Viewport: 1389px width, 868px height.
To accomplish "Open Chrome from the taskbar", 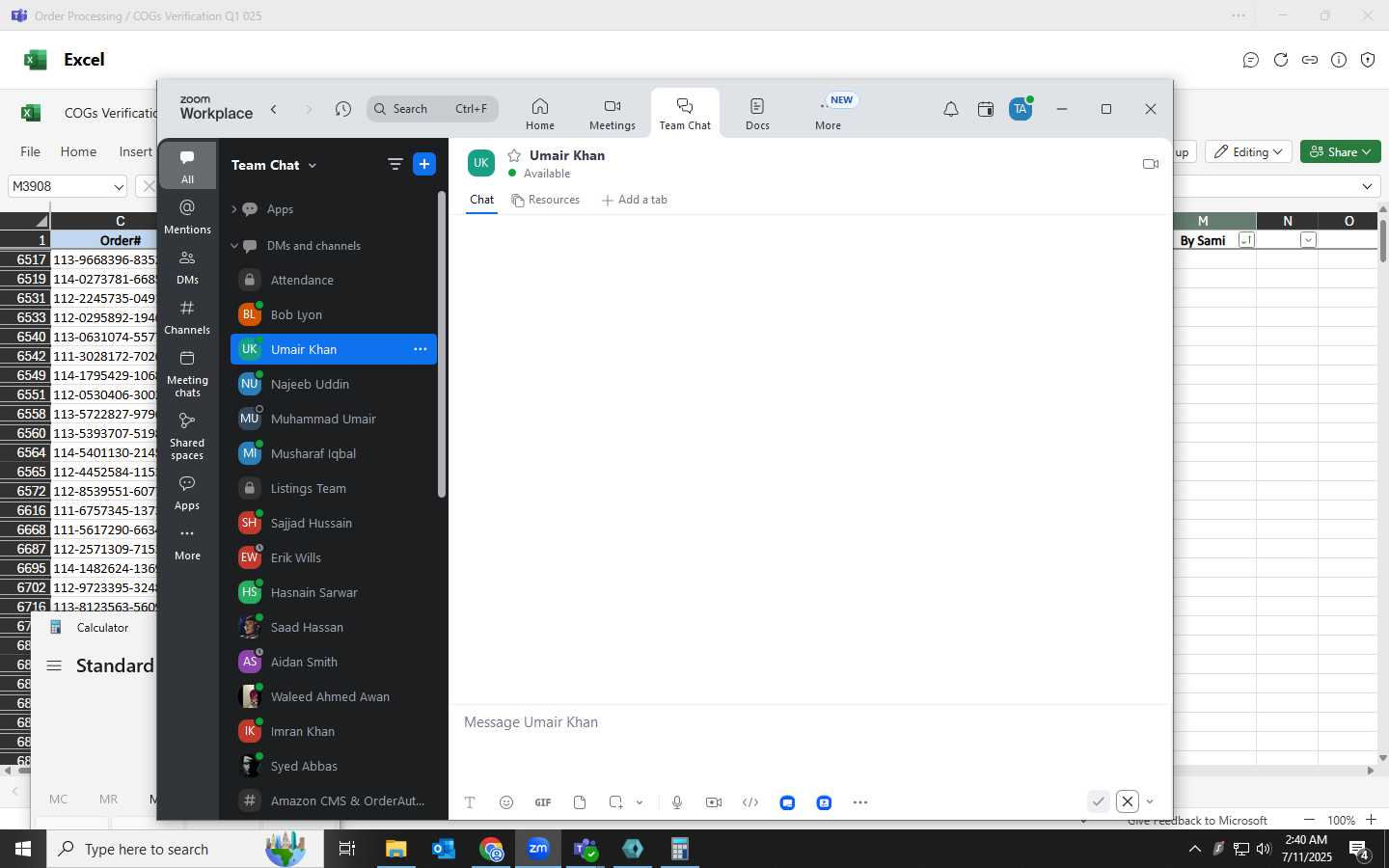I will [x=492, y=849].
